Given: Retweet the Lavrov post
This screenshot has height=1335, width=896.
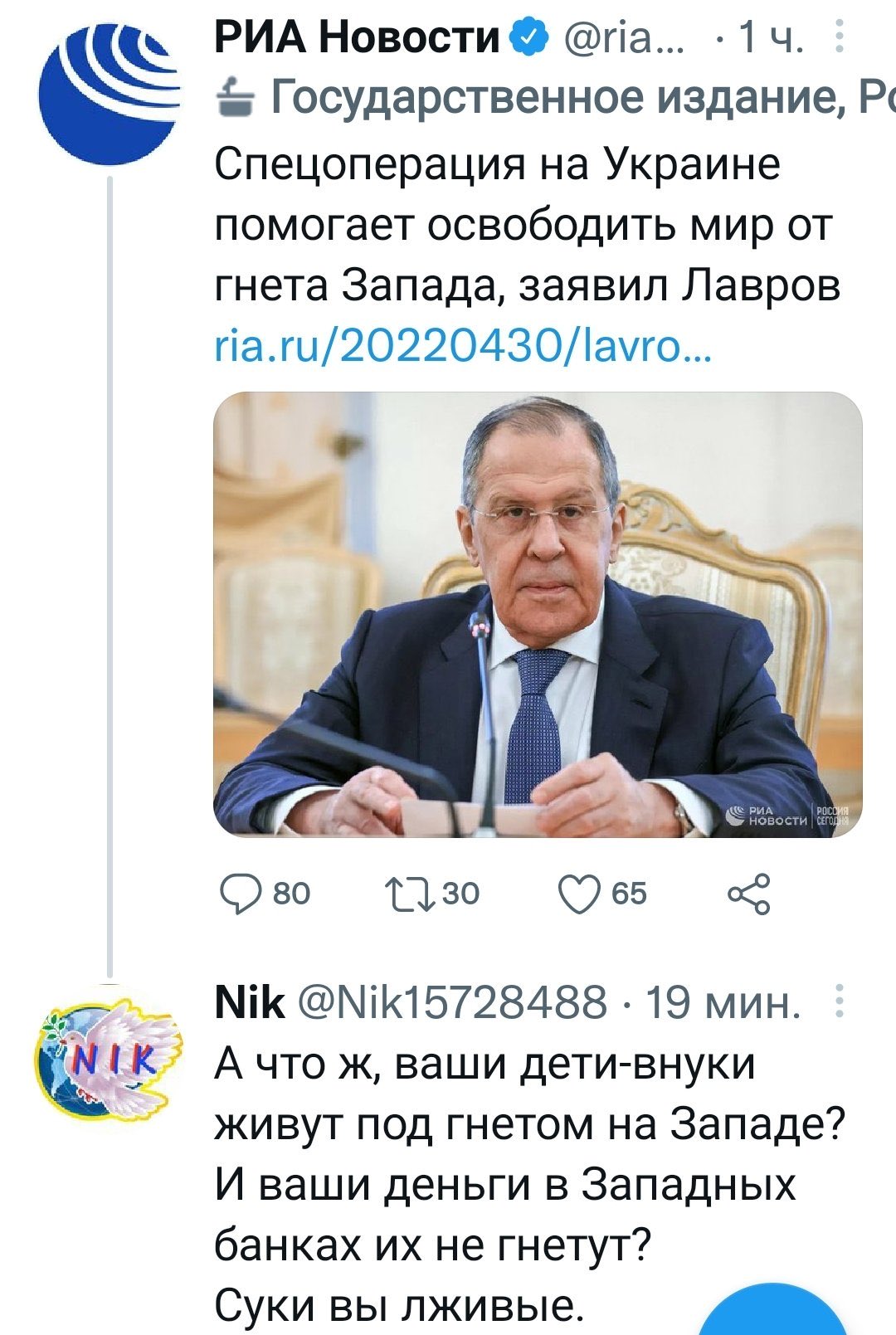Looking at the screenshot, I should 409,894.
